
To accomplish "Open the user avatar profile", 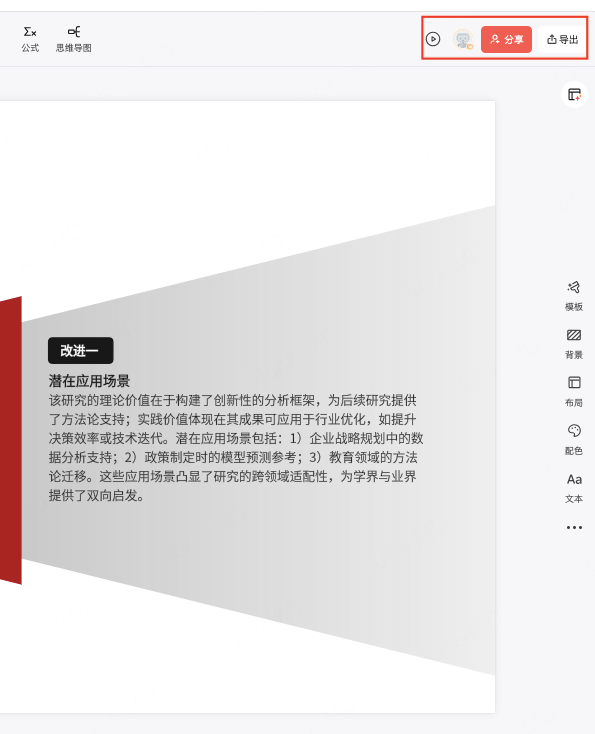I will [463, 39].
